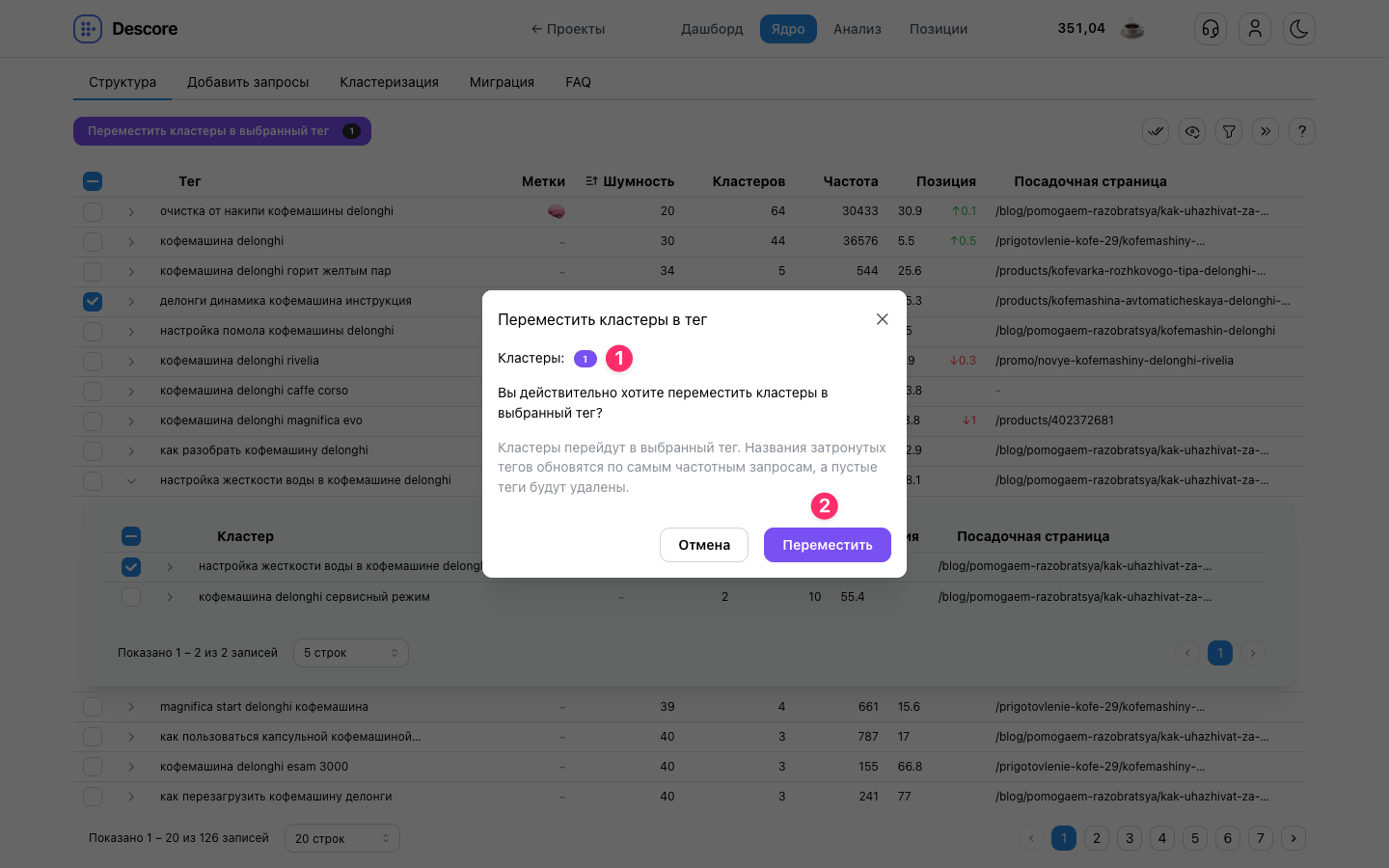
Task: Go to next page in clusters sub-table
Action: click(x=1253, y=653)
